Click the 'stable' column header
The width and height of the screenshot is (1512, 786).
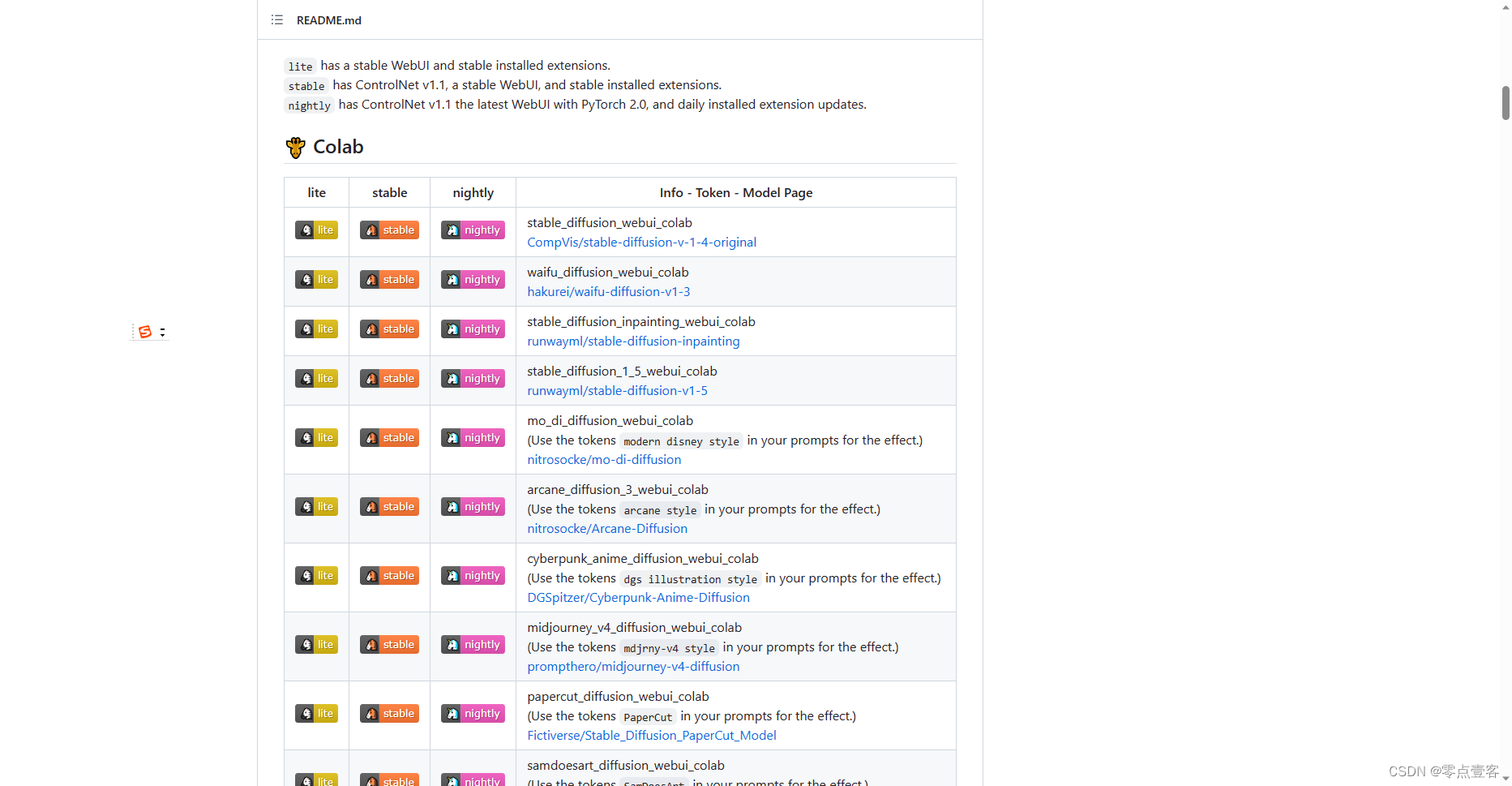click(x=390, y=193)
